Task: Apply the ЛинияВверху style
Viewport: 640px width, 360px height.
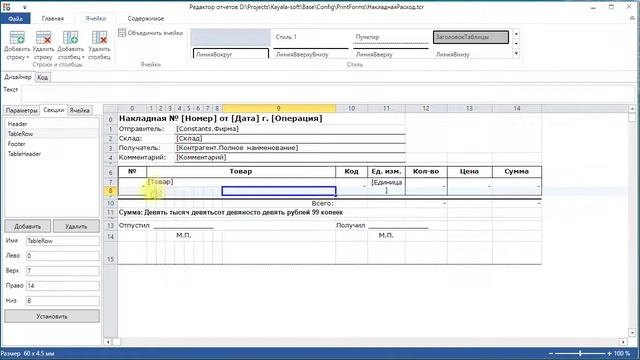Action: [x=391, y=53]
